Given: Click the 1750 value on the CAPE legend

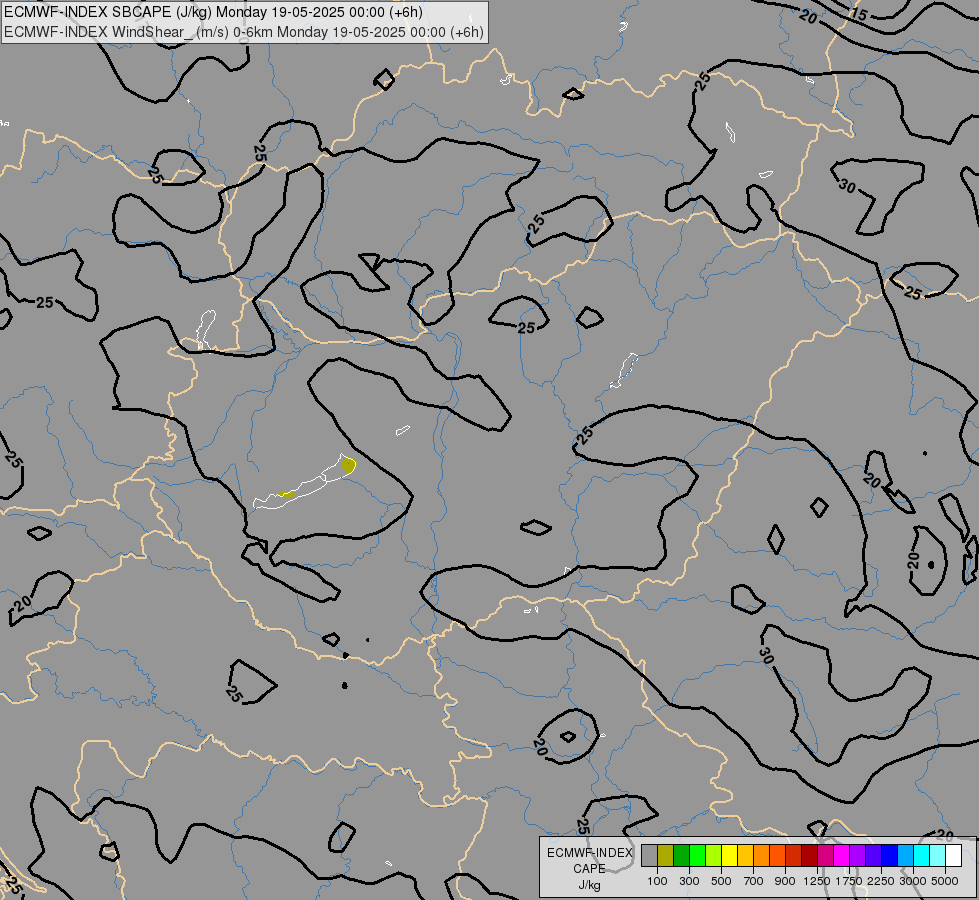Looking at the screenshot, I should [849, 881].
